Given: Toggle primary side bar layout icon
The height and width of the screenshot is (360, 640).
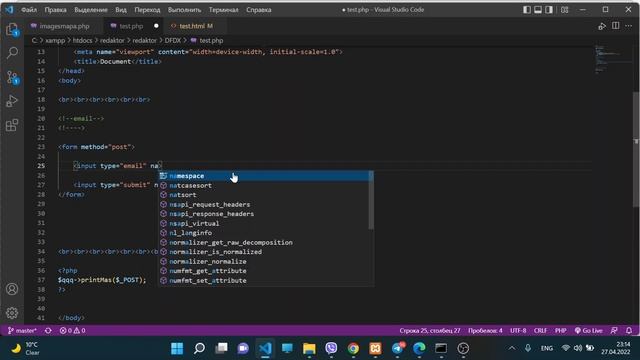Looking at the screenshot, I should coord(527,9).
